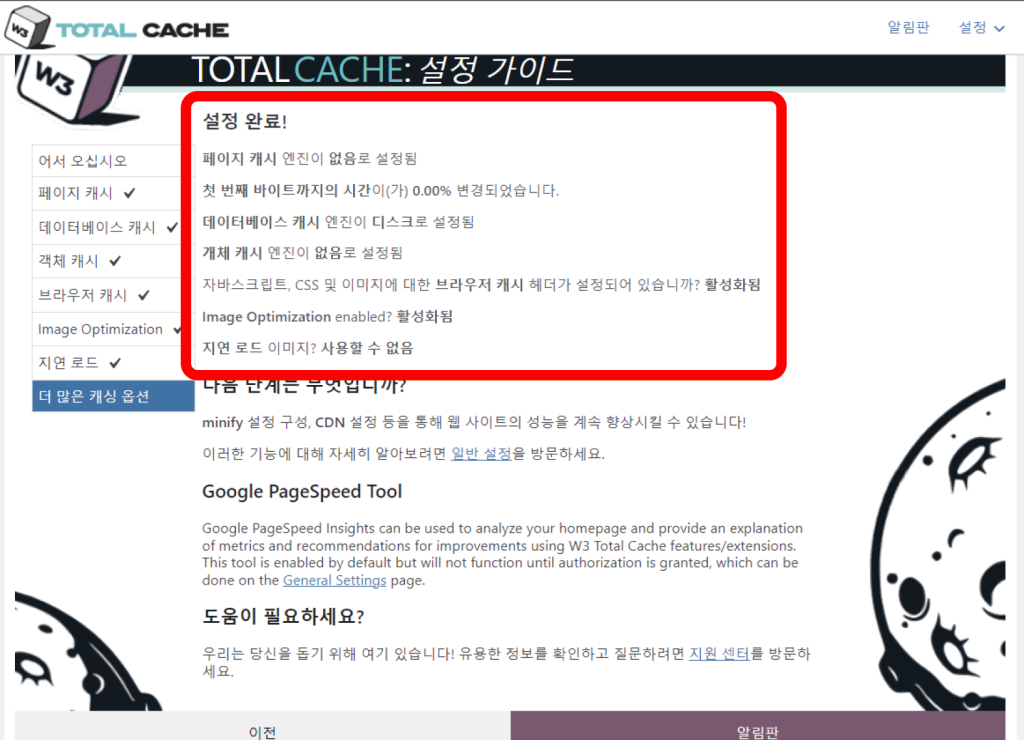Open the 알림판 link in header
The width and height of the screenshot is (1024, 740).
(x=908, y=27)
